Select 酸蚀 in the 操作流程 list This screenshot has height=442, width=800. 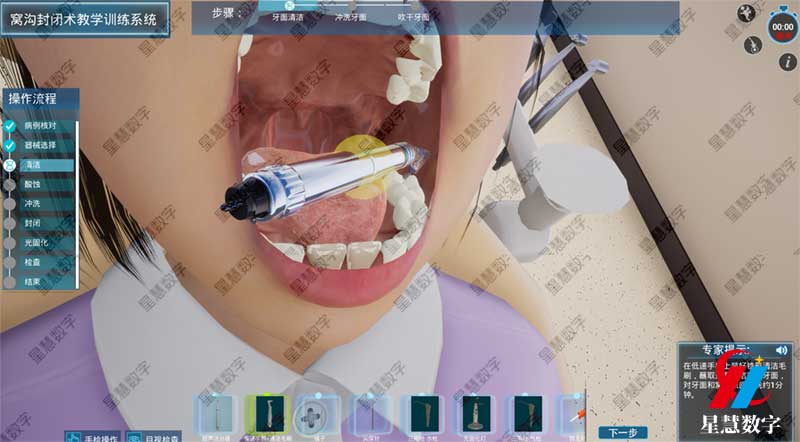[33, 185]
